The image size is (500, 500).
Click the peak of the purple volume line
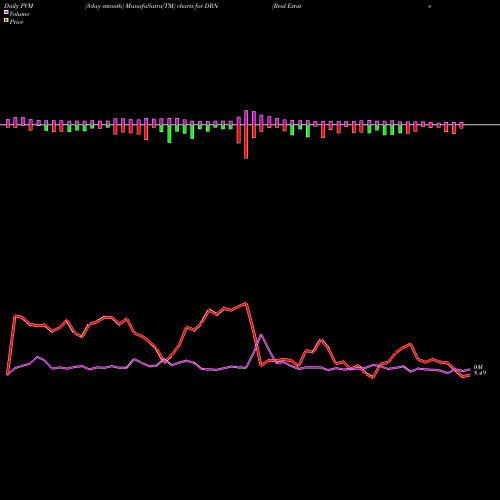pos(261,335)
